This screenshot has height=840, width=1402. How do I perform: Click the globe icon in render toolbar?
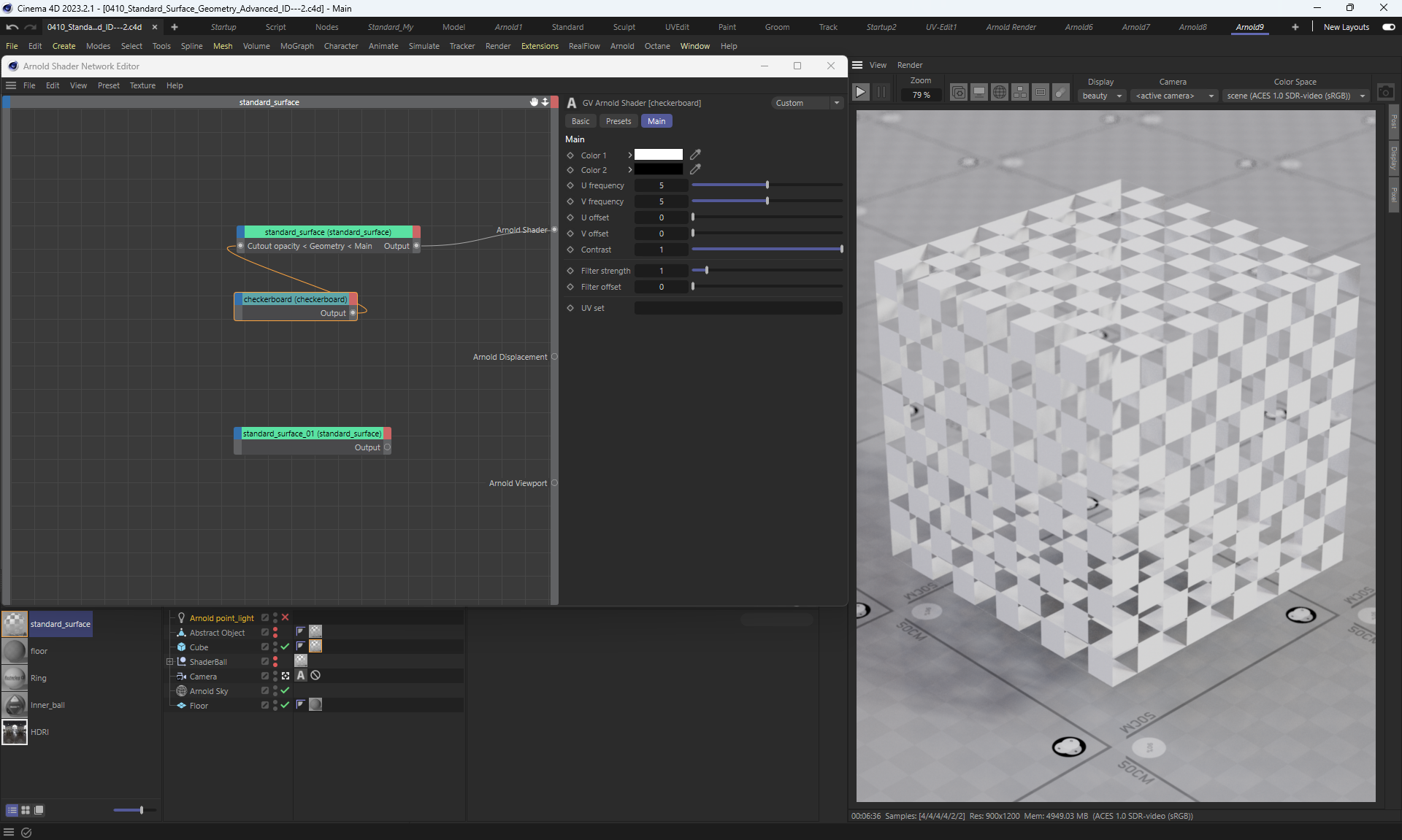(1000, 92)
